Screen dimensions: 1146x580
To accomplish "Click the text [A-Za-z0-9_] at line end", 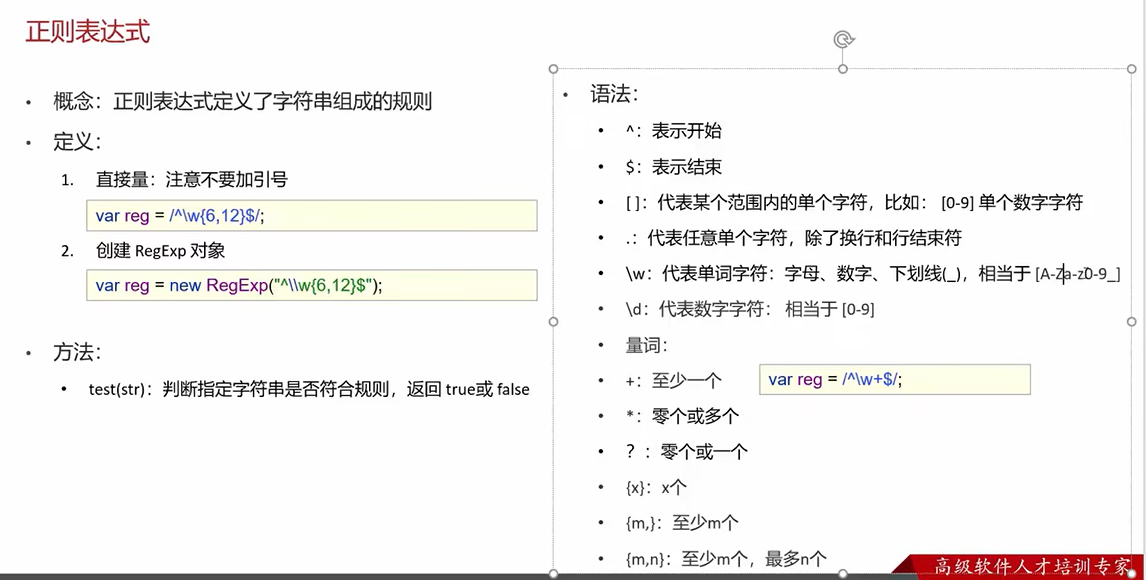I will [1078, 275].
